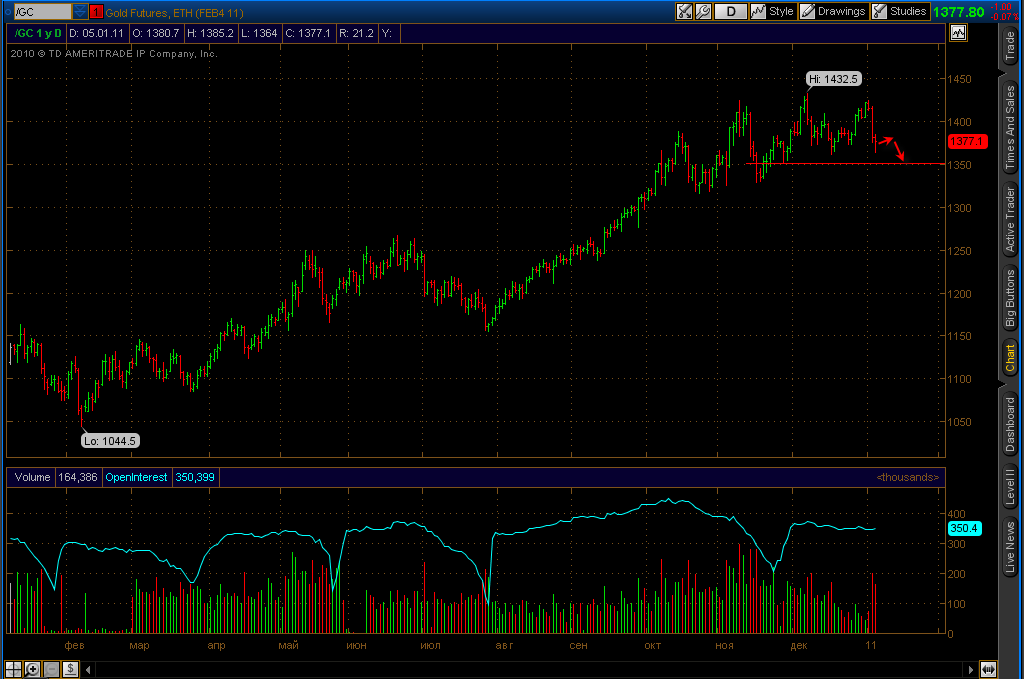Open the Studies menu
Screen dimensions: 1024x679
coord(900,11)
